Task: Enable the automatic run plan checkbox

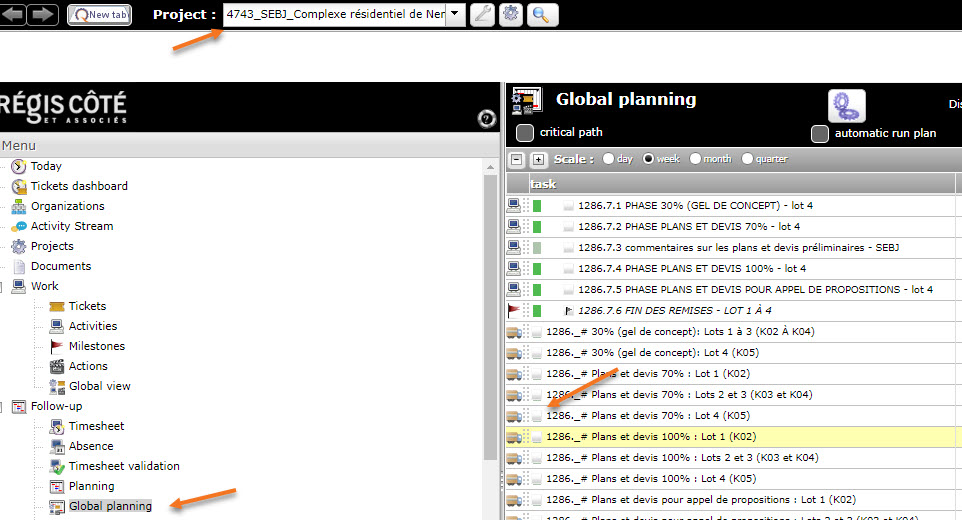Action: 820,133
